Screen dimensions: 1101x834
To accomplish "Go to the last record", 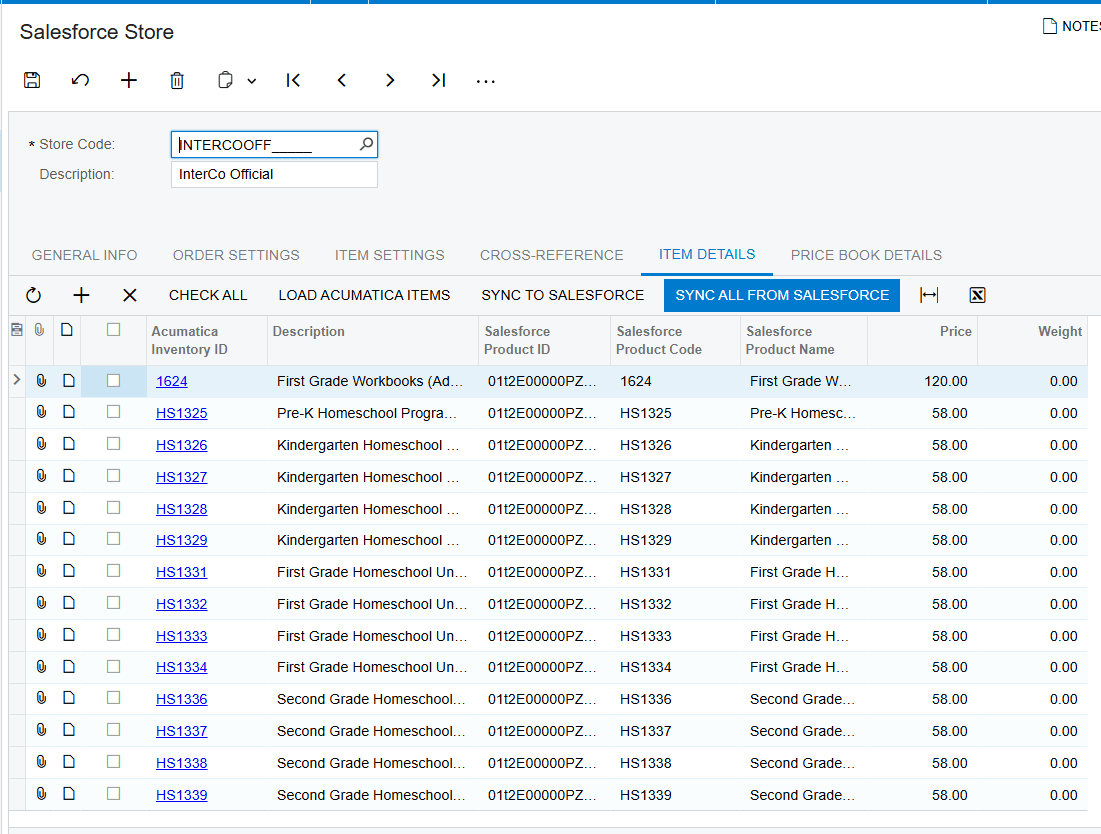I will [x=438, y=80].
